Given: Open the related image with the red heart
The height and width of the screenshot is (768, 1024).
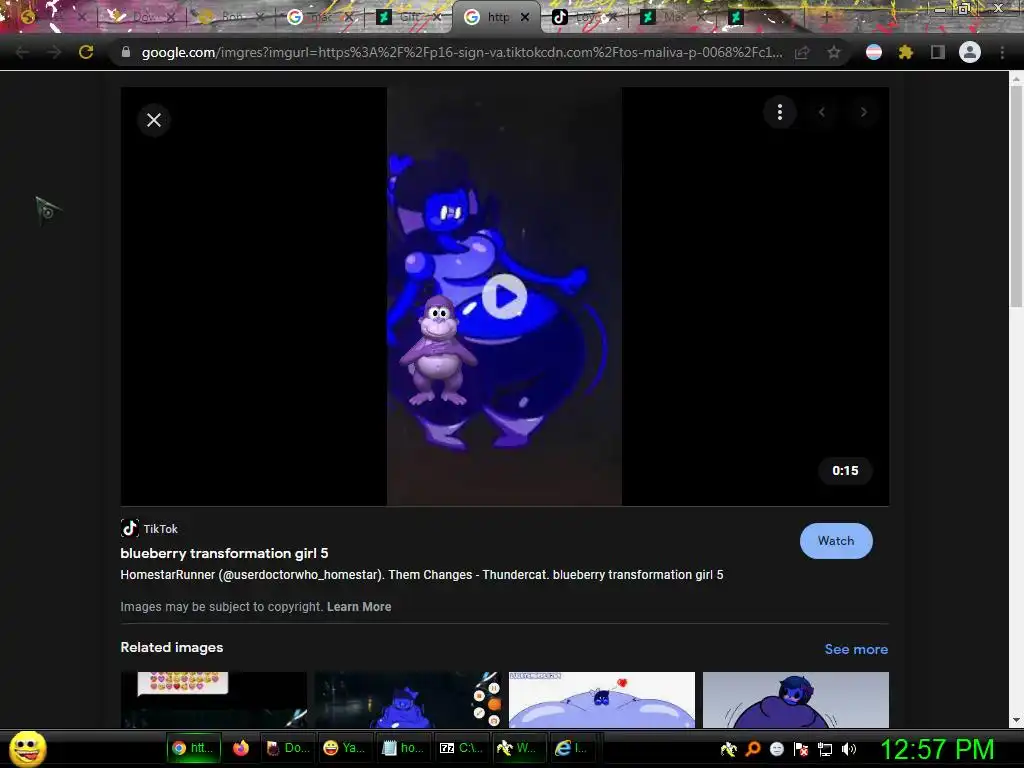Looking at the screenshot, I should point(601,699).
